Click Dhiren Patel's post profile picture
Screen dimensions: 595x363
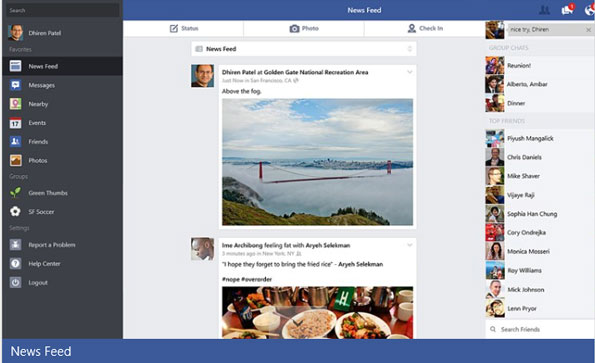pyautogui.click(x=202, y=76)
